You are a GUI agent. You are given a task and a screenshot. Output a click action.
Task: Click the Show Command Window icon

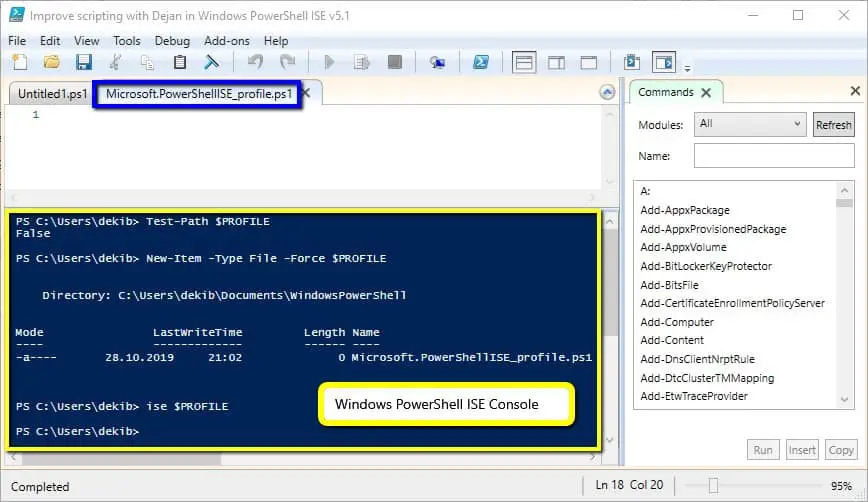point(632,62)
